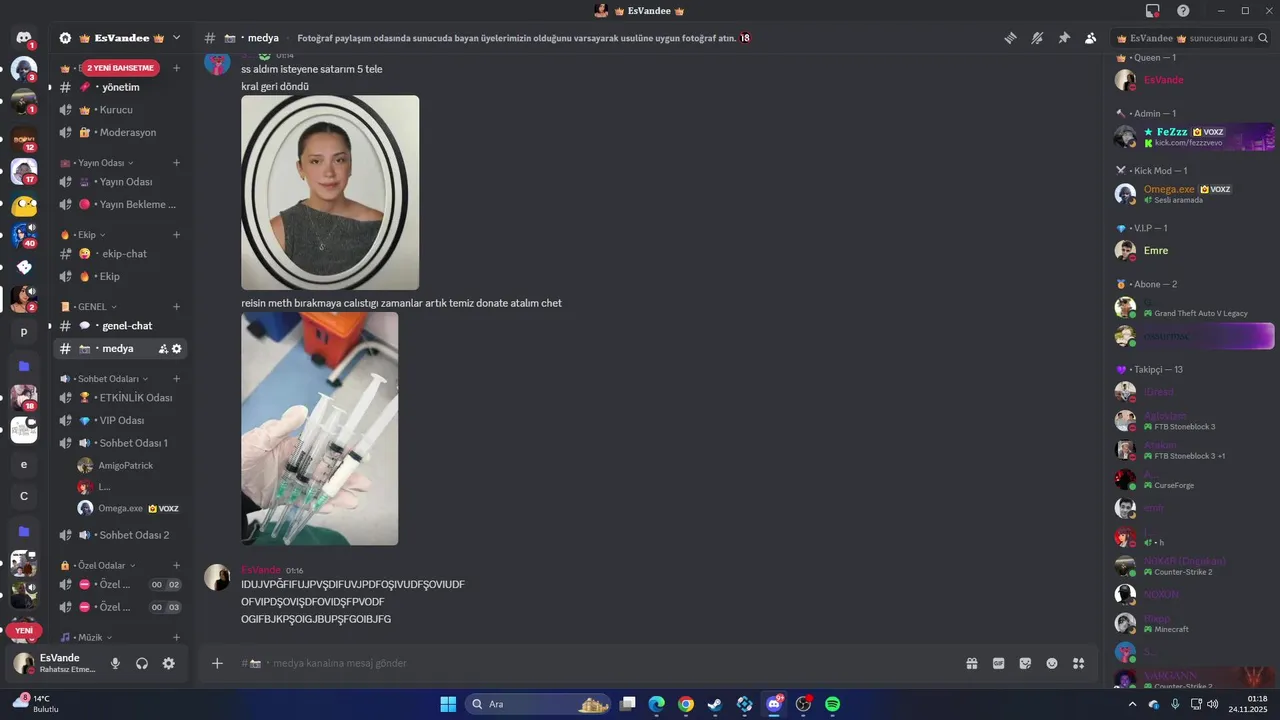Join the Kurucu voice channel
Image resolution: width=1280 pixels, height=720 pixels.
pos(120,110)
